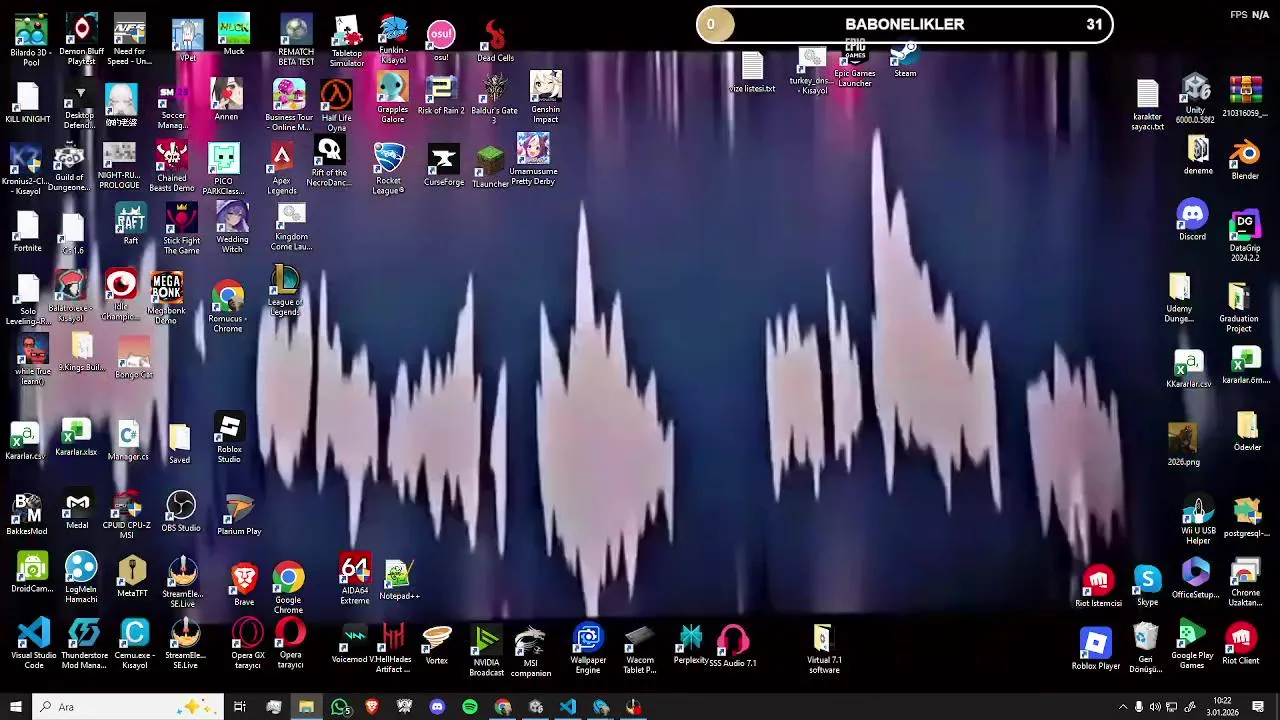Open Spotify from the taskbar
This screenshot has width=1280, height=720.
470,707
